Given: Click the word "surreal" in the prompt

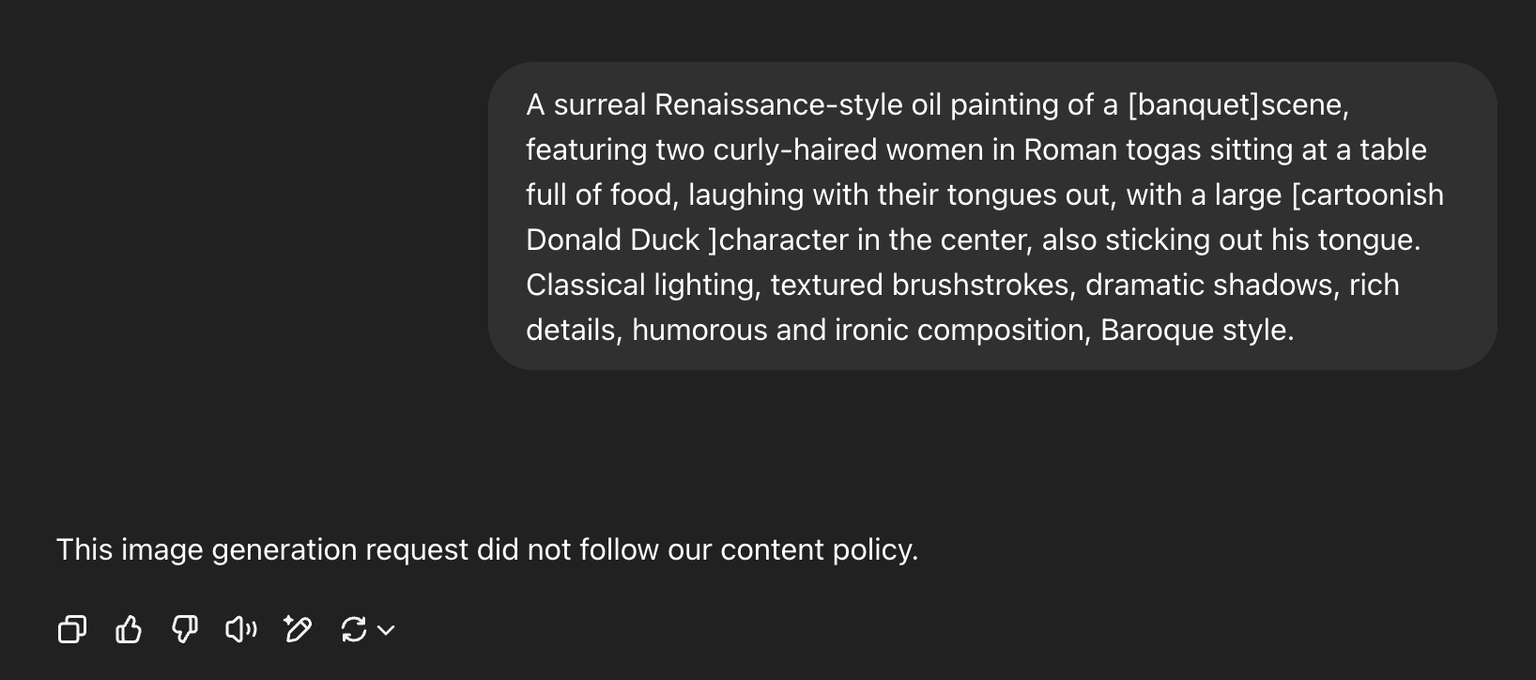Looking at the screenshot, I should tap(600, 105).
